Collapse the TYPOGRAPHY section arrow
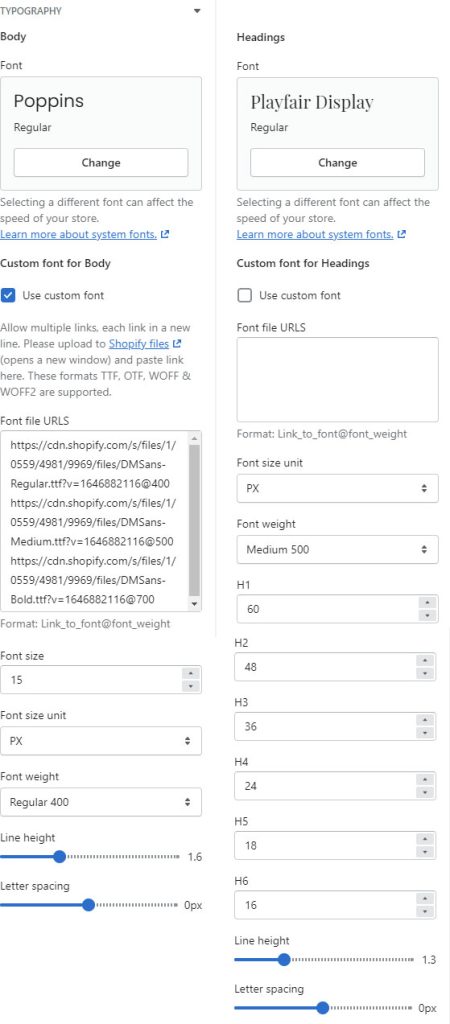Screen dimensions: 450x1024 pos(197,11)
